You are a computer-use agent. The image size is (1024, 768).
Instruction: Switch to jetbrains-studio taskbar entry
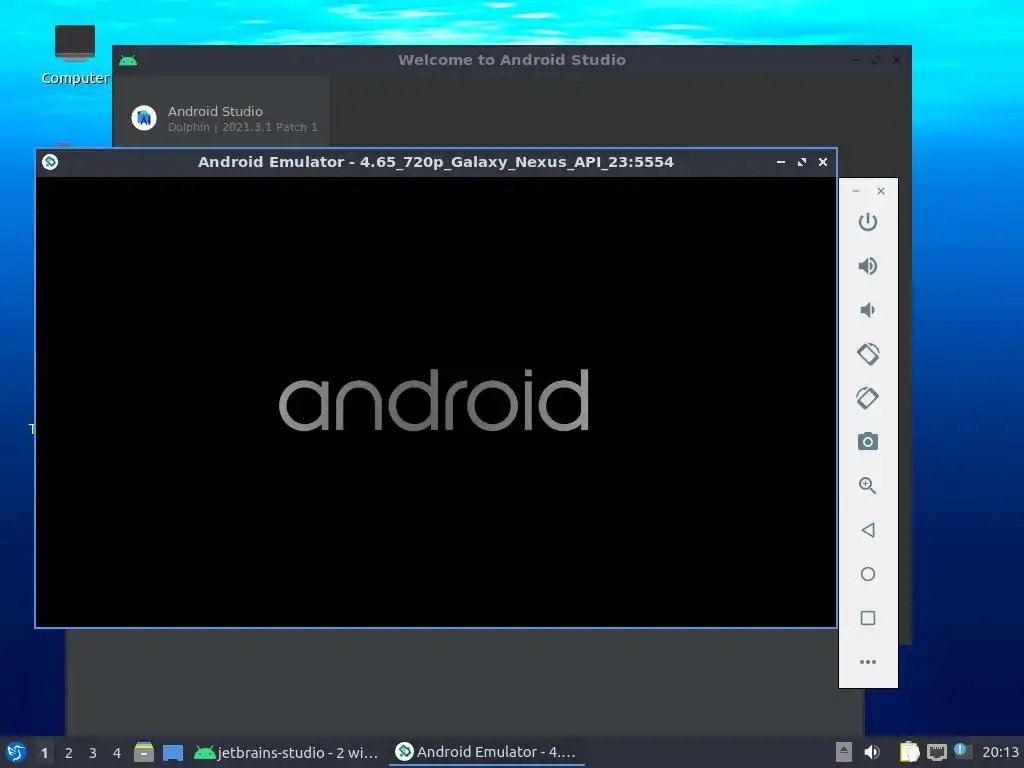point(287,752)
